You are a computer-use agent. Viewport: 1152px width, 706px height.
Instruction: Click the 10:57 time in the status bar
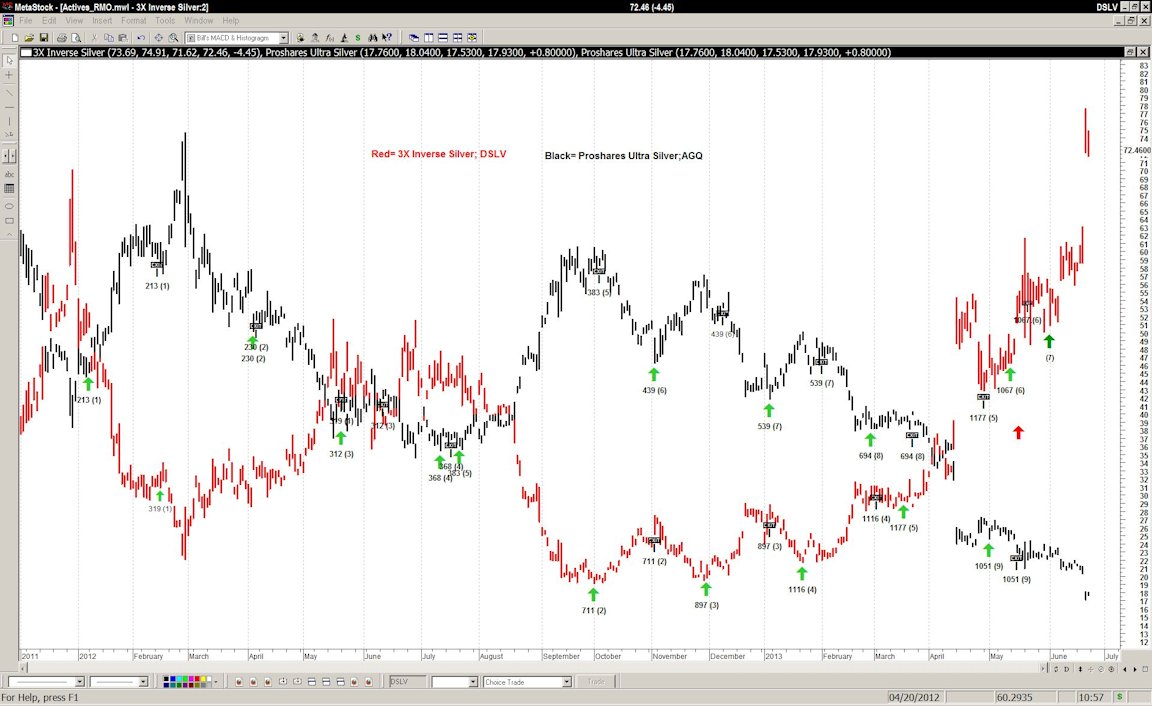(x=1092, y=697)
